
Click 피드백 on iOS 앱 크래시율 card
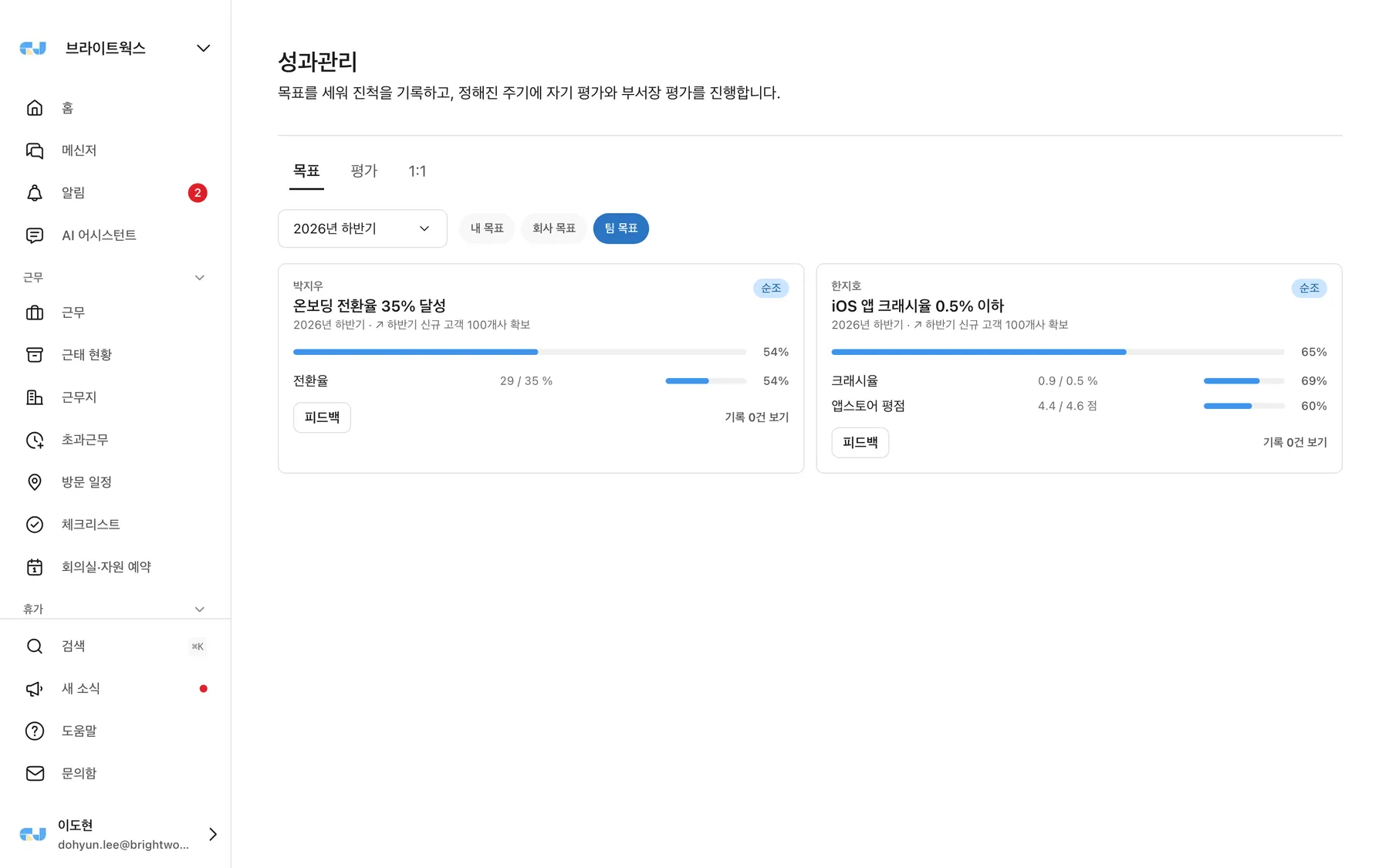tap(860, 443)
